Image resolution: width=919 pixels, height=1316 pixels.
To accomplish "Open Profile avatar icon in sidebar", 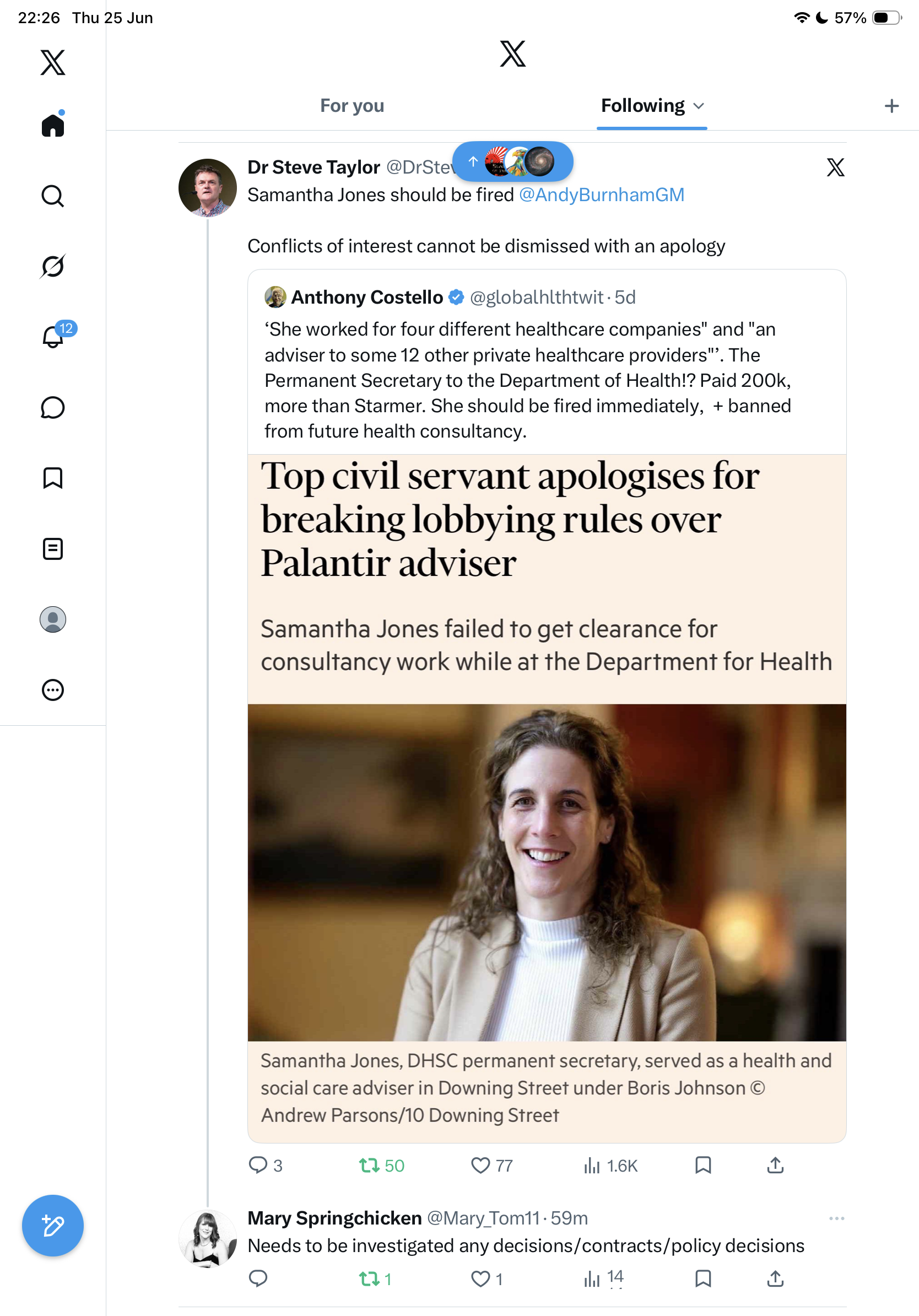I will click(53, 619).
